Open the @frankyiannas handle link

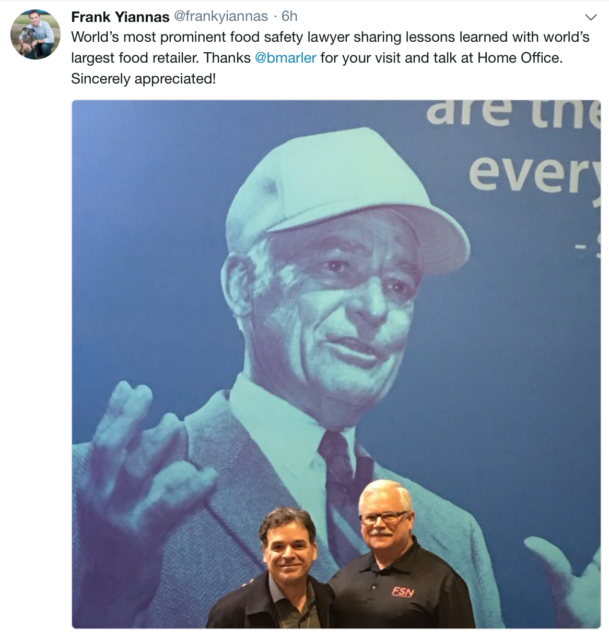[221, 16]
